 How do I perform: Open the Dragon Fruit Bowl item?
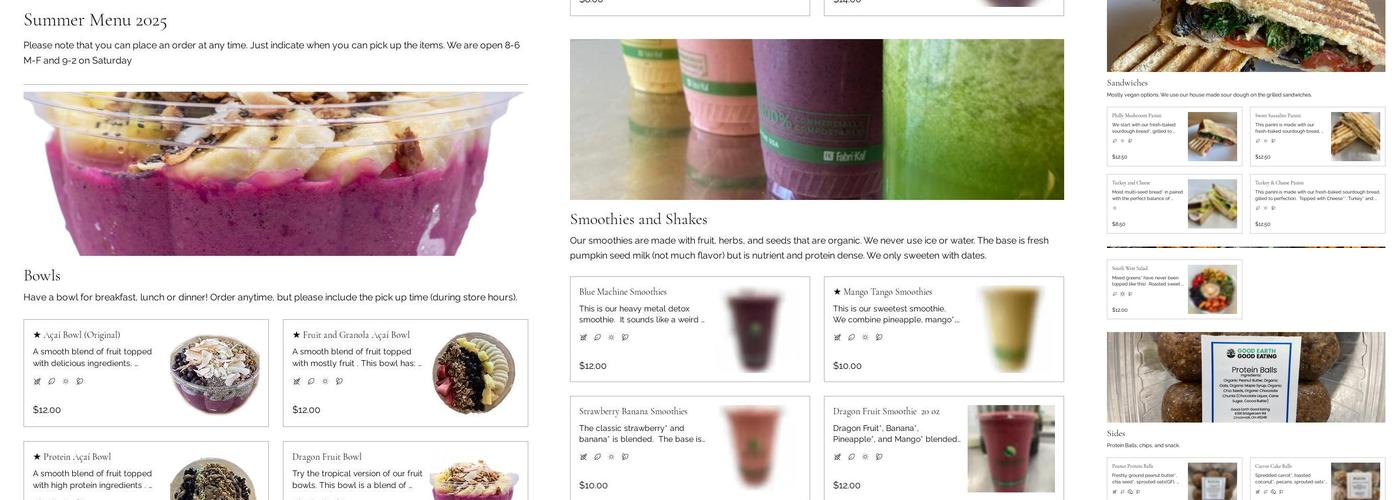point(327,457)
